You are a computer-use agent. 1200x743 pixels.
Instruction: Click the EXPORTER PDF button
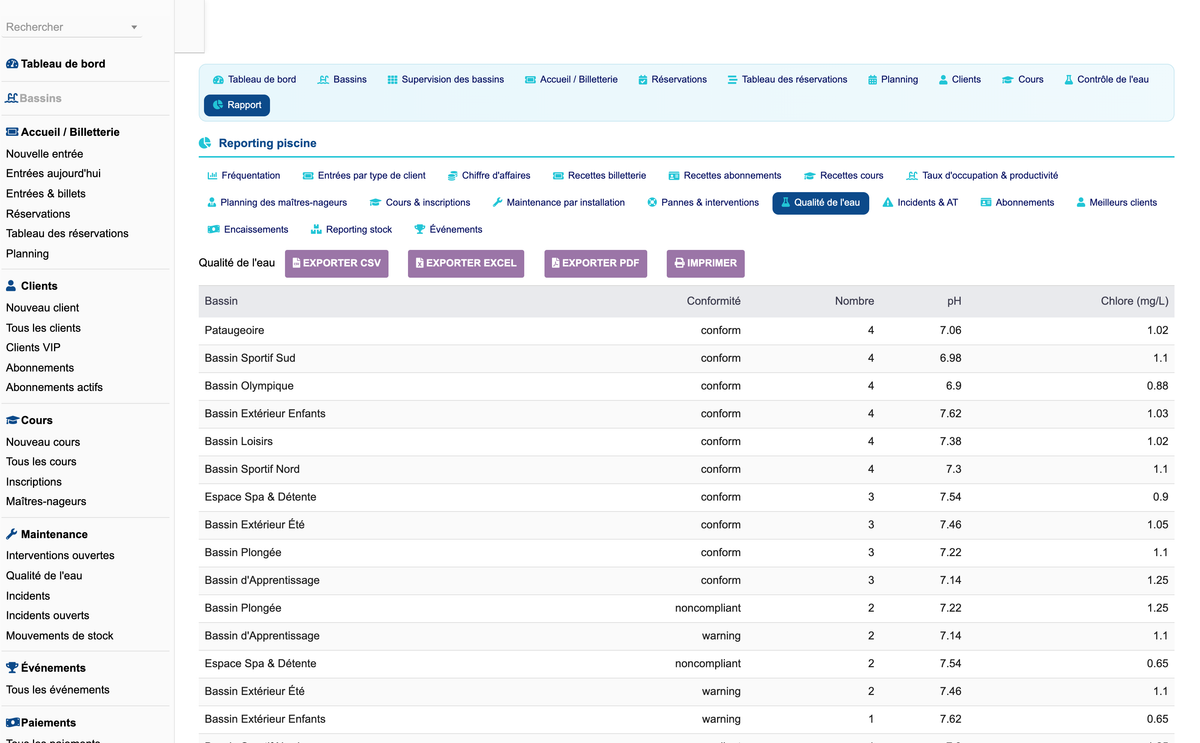tap(596, 264)
